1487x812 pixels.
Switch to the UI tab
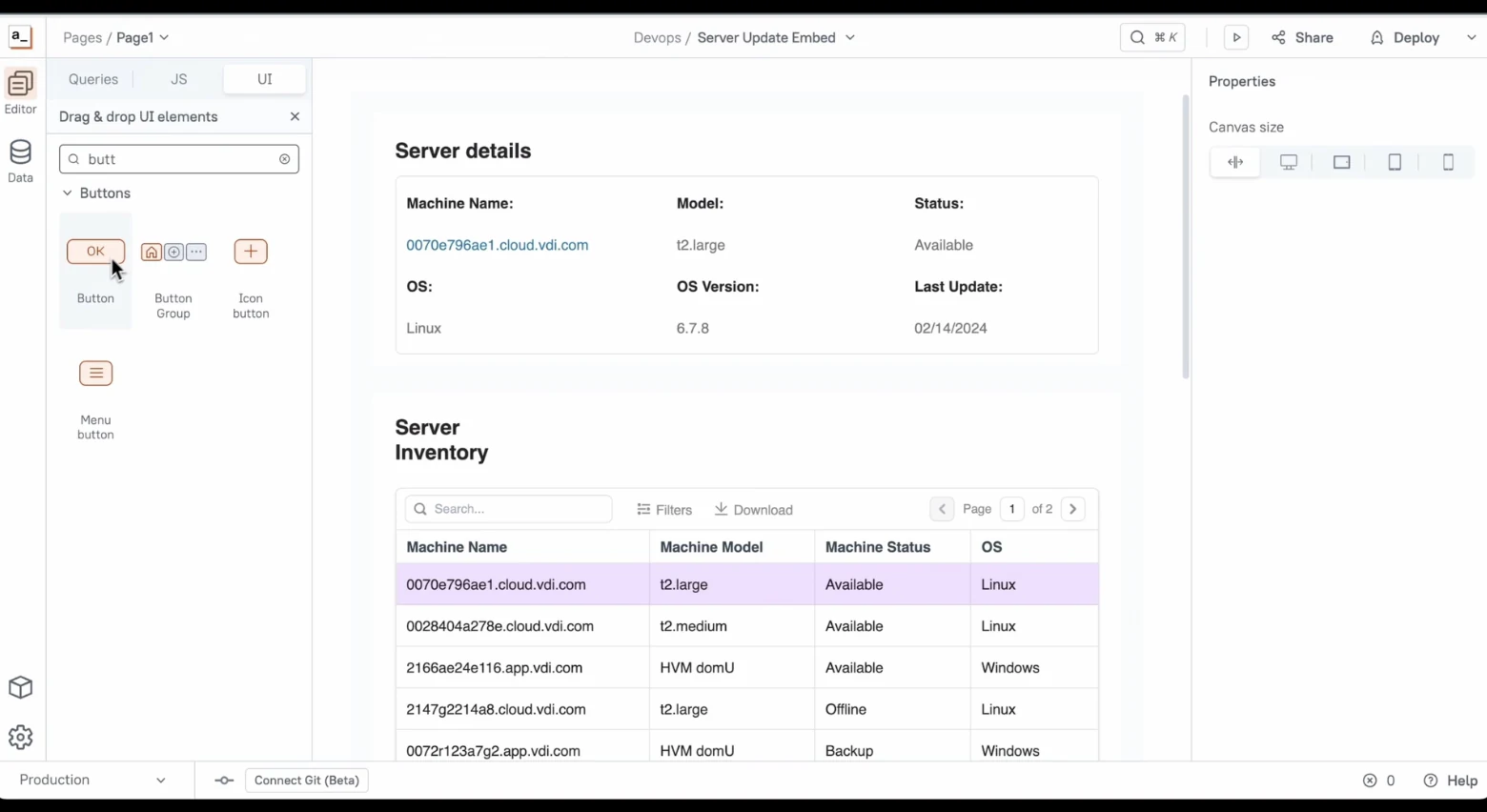pyautogui.click(x=265, y=79)
